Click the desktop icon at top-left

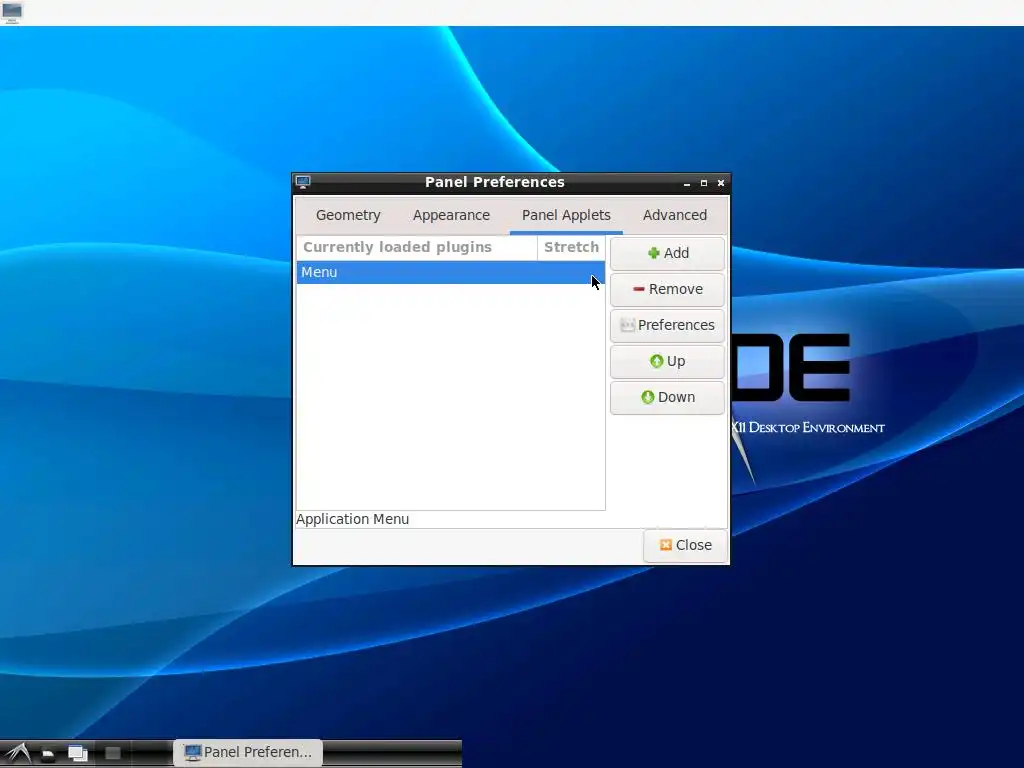coord(12,12)
